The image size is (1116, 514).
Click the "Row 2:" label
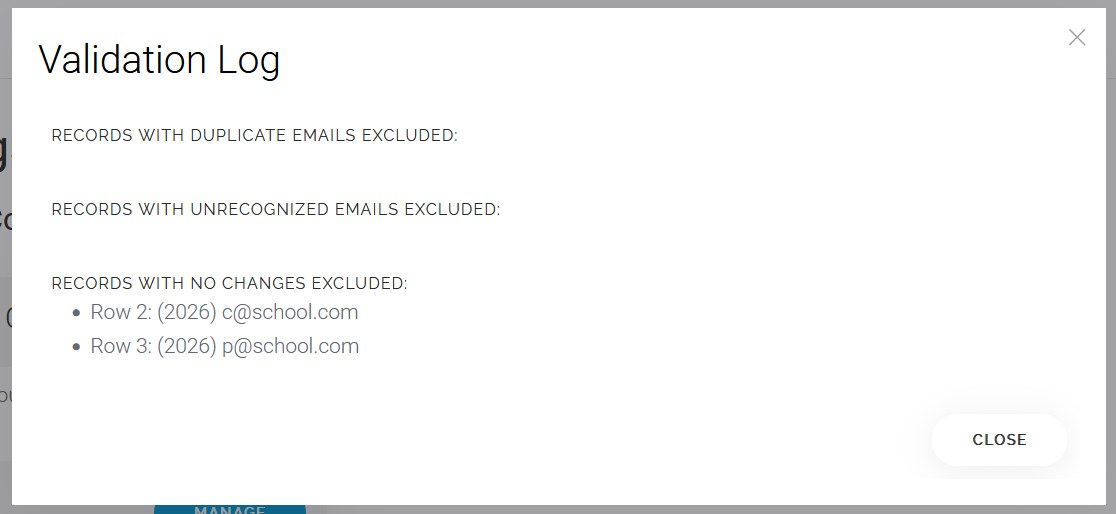click(121, 313)
